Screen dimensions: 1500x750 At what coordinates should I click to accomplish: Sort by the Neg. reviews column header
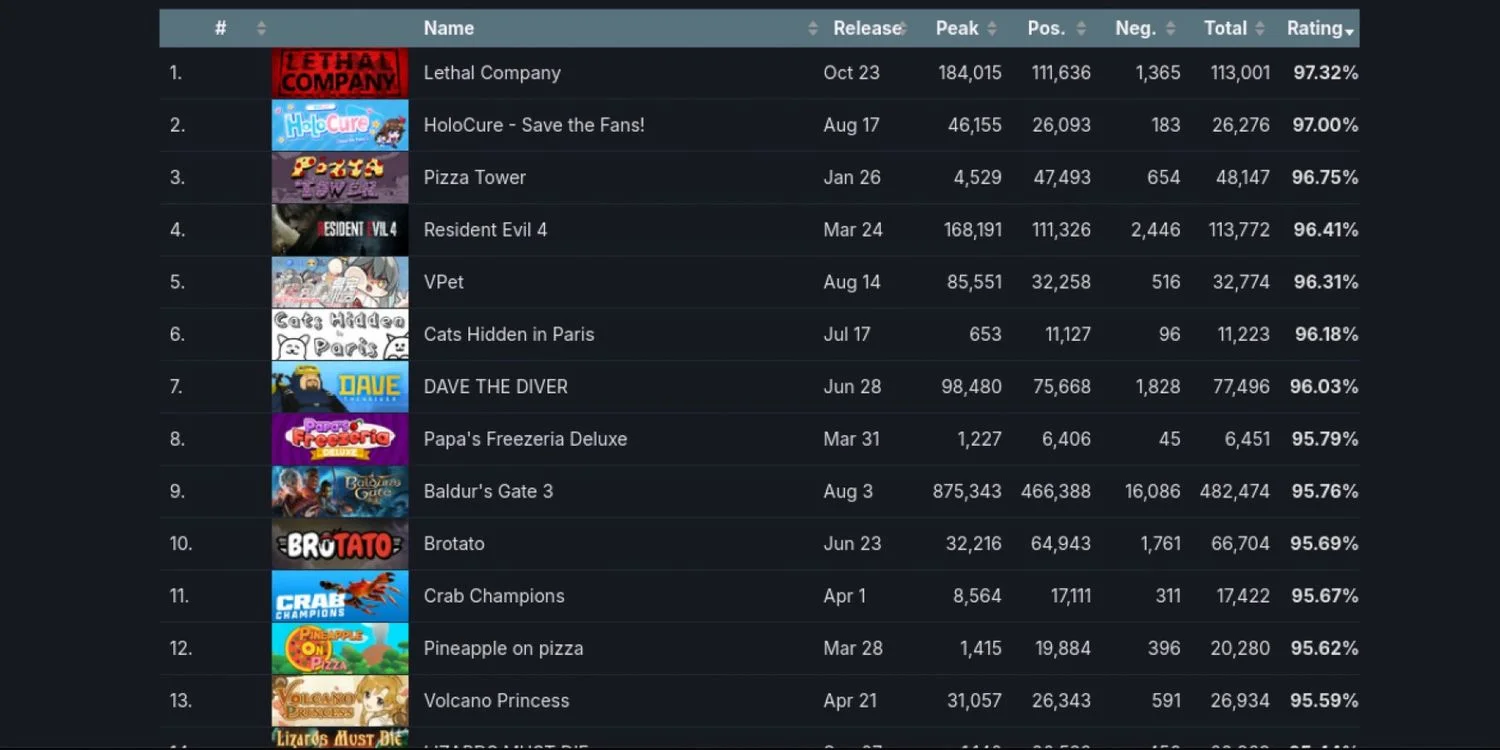tap(1135, 28)
